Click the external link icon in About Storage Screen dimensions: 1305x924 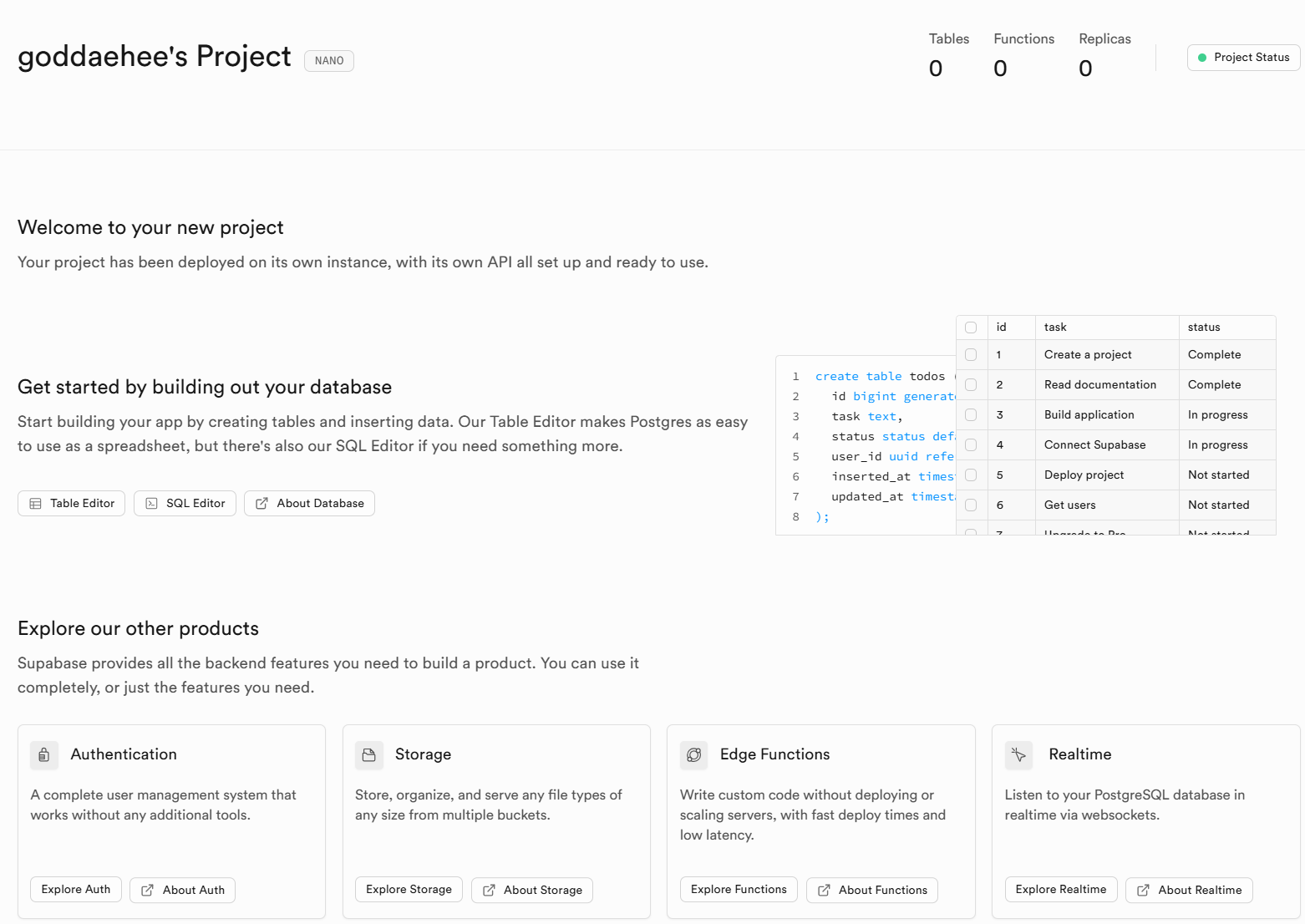pos(489,891)
